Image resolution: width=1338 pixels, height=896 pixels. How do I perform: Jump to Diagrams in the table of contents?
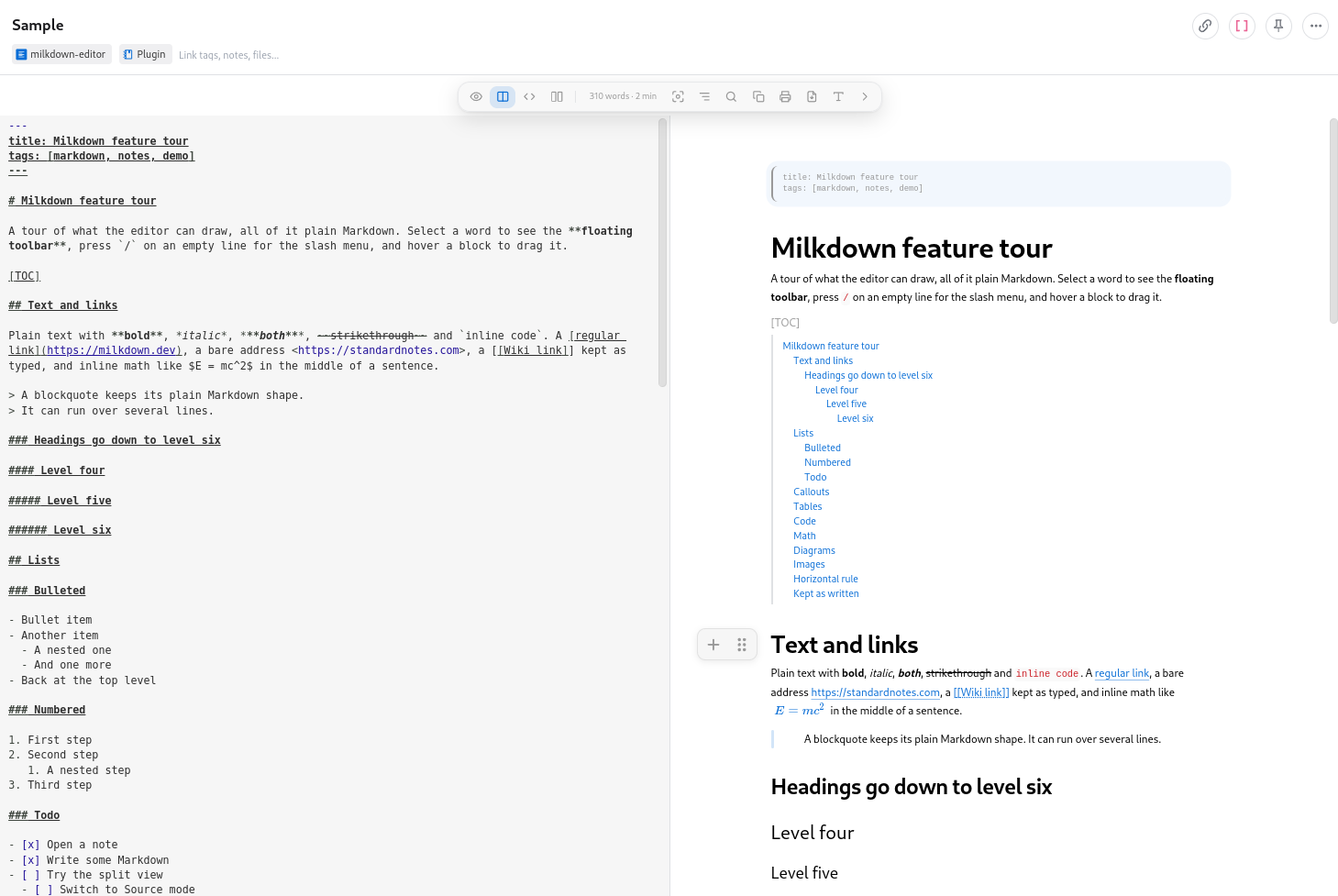[x=814, y=550]
